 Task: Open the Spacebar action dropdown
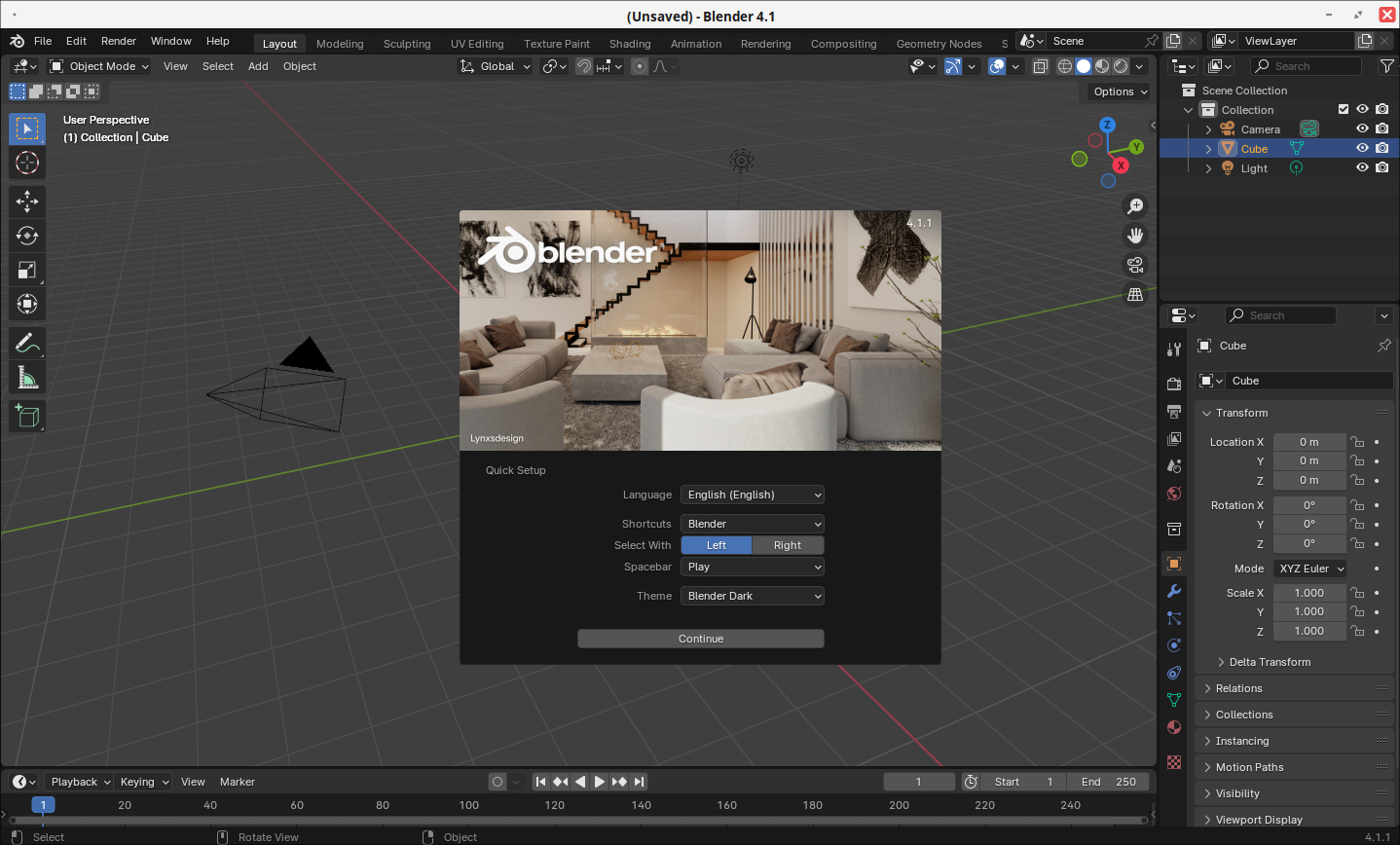pyautogui.click(x=753, y=567)
